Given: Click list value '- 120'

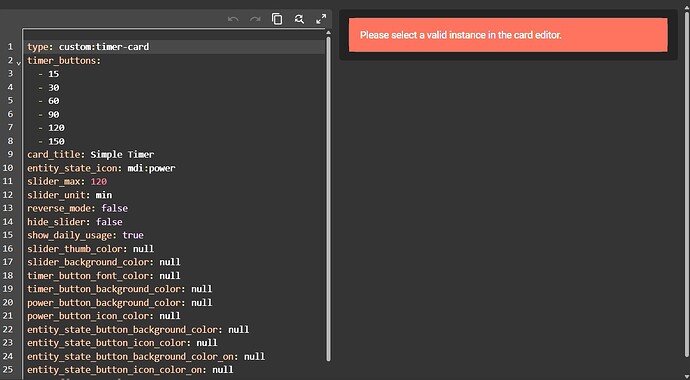Looking at the screenshot, I should point(51,128).
